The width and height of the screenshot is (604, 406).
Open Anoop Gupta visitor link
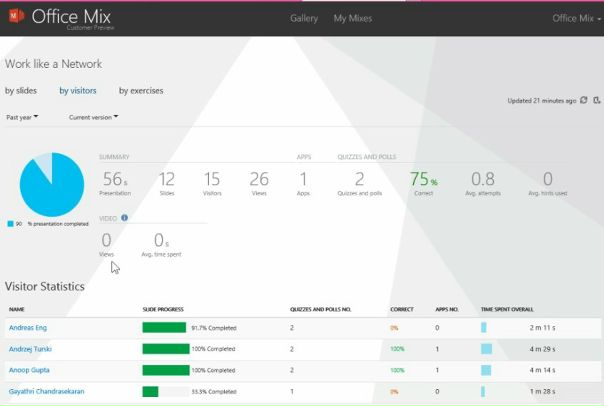tap(29, 370)
